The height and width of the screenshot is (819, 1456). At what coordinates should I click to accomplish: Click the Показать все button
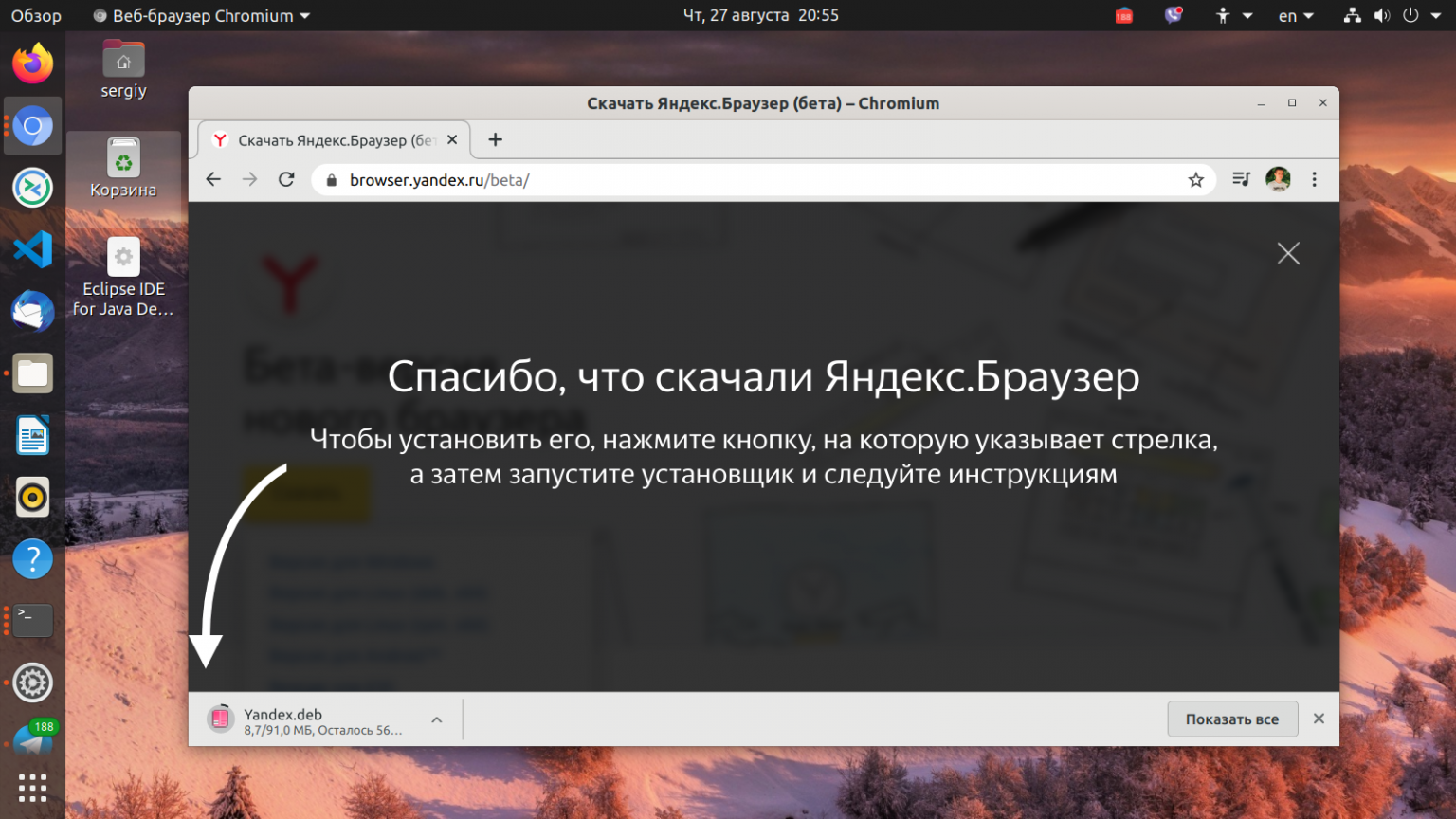click(1232, 719)
